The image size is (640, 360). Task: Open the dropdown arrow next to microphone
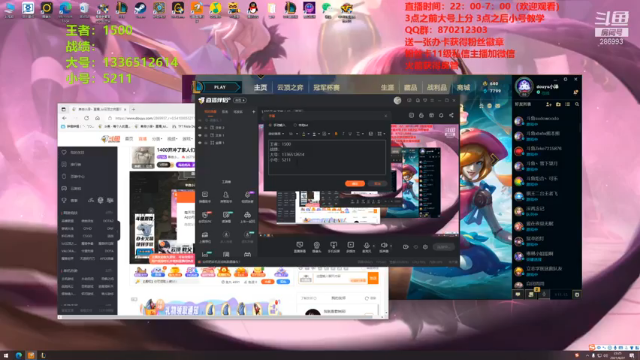(373, 246)
